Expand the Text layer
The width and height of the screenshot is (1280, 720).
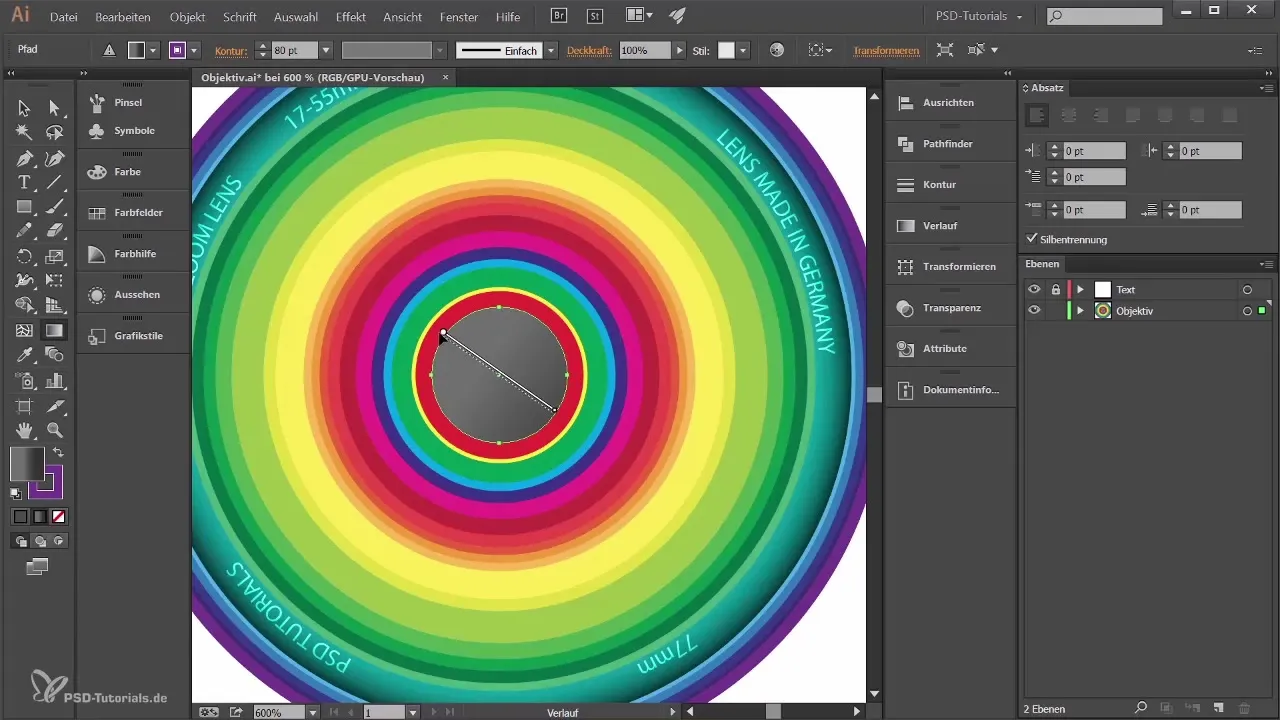click(1080, 290)
